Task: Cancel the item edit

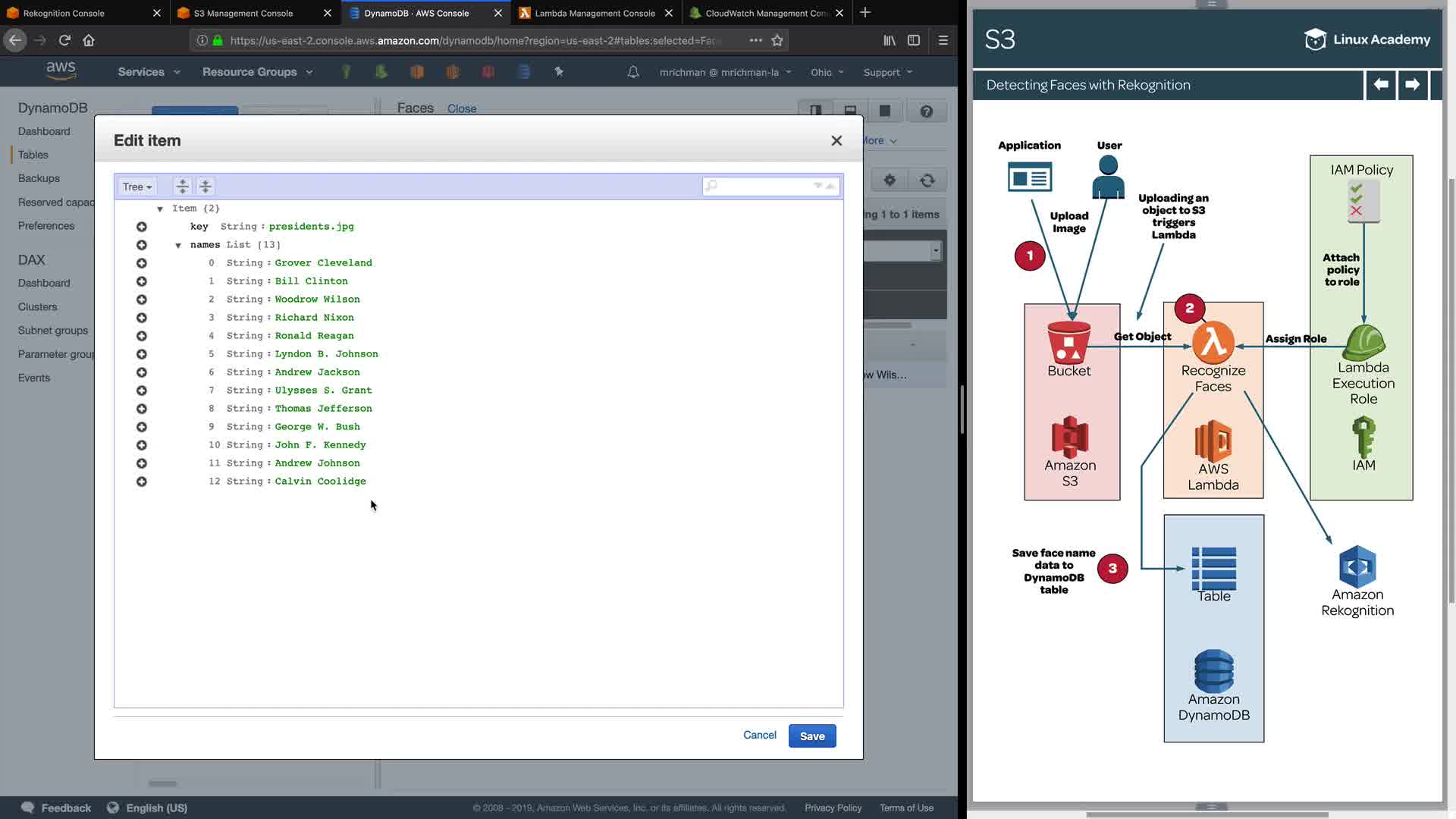Action: click(759, 735)
